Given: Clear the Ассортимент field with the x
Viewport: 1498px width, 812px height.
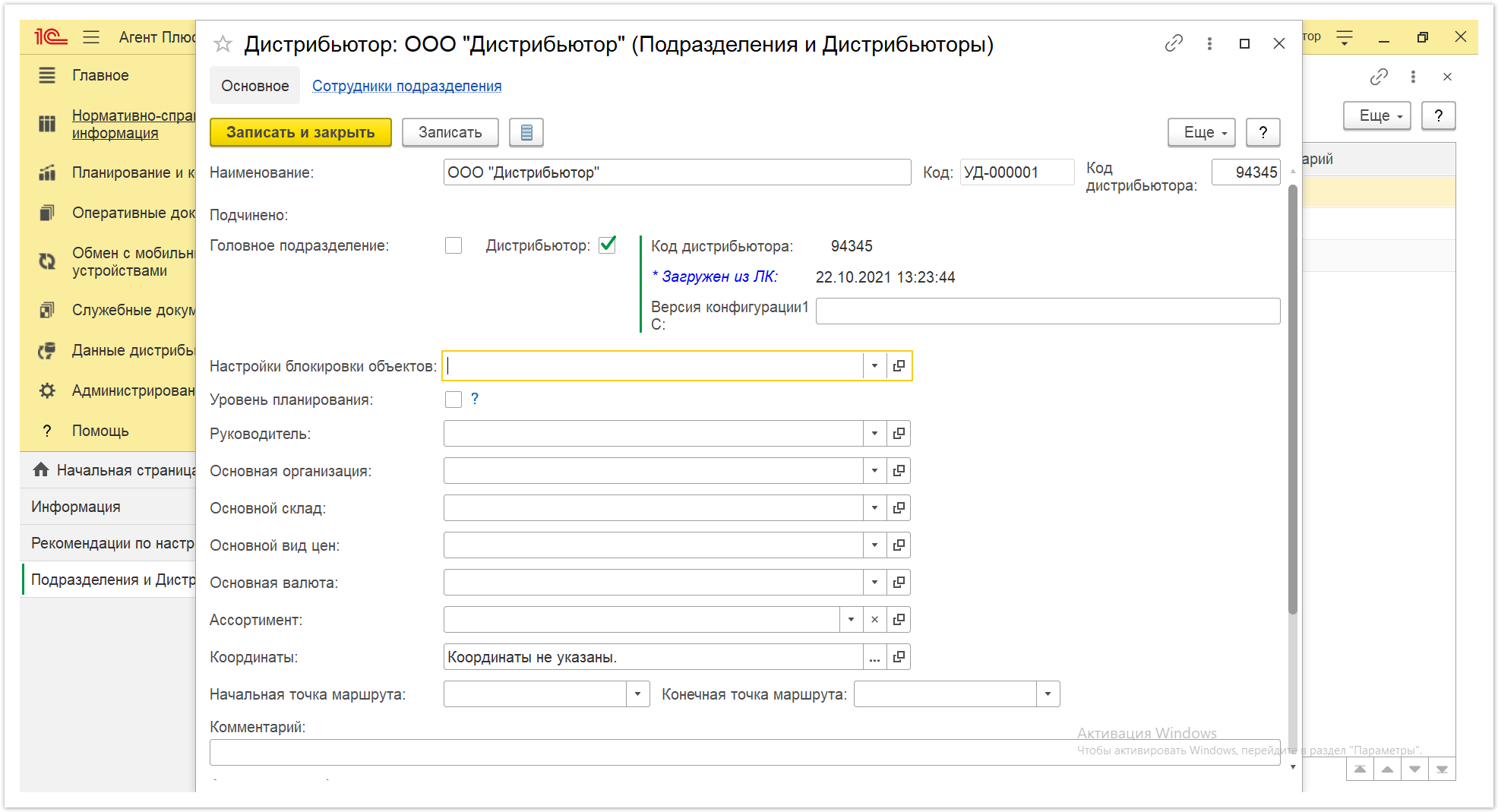Looking at the screenshot, I should (874, 620).
